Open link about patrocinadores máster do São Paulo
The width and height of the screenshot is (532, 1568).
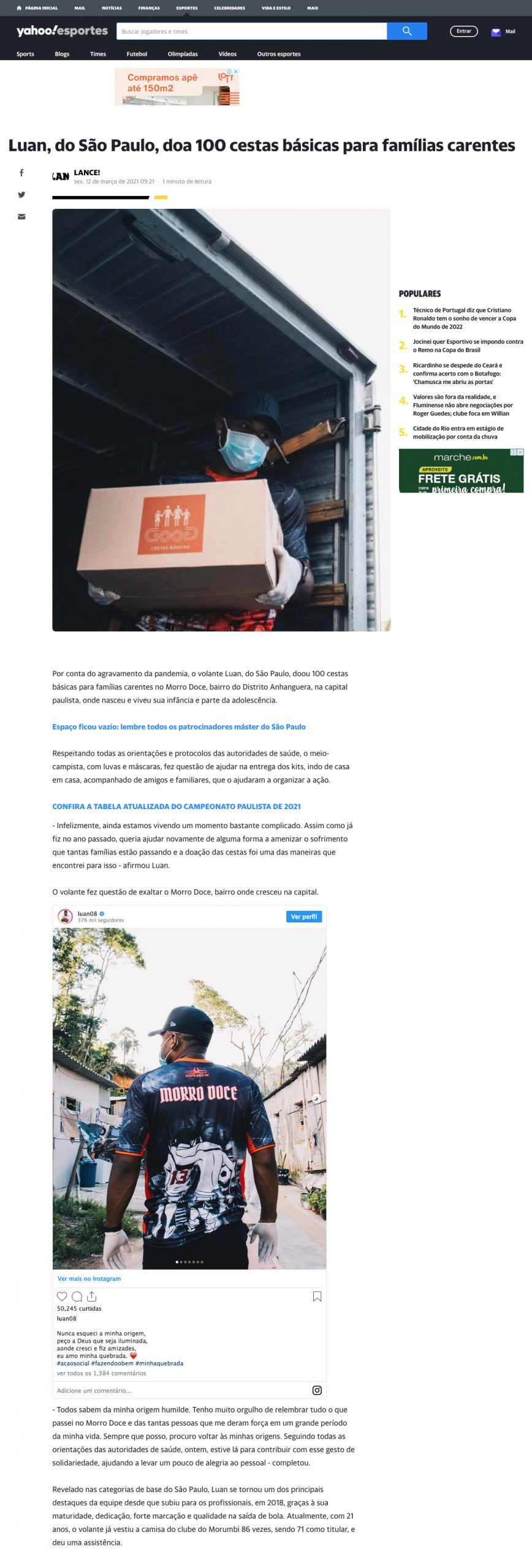coord(179,726)
